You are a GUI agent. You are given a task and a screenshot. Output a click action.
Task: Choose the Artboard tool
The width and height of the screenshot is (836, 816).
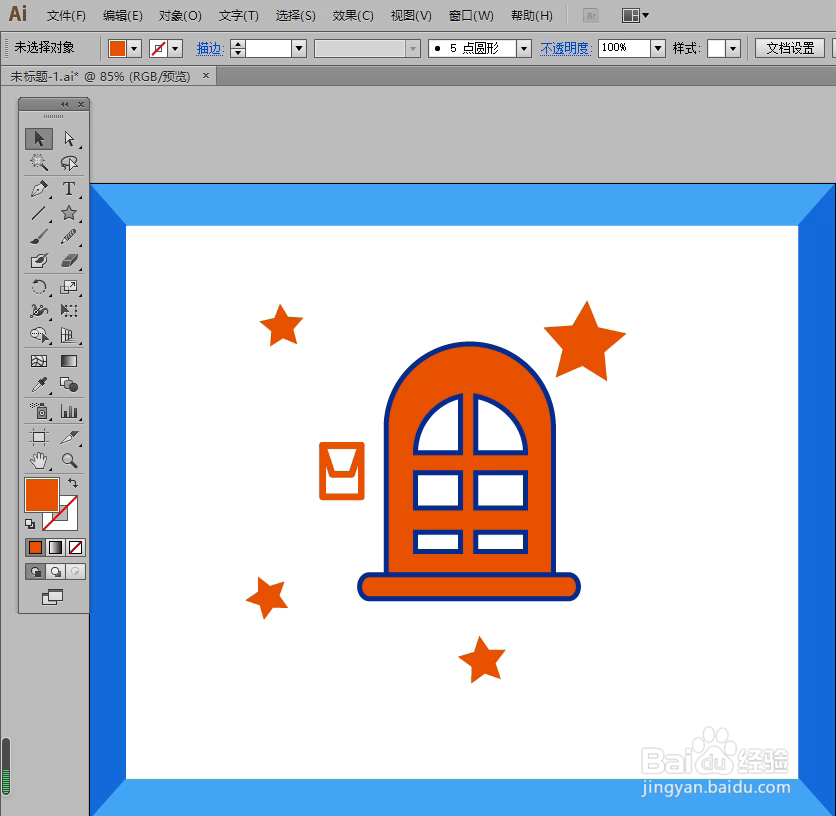coord(39,437)
